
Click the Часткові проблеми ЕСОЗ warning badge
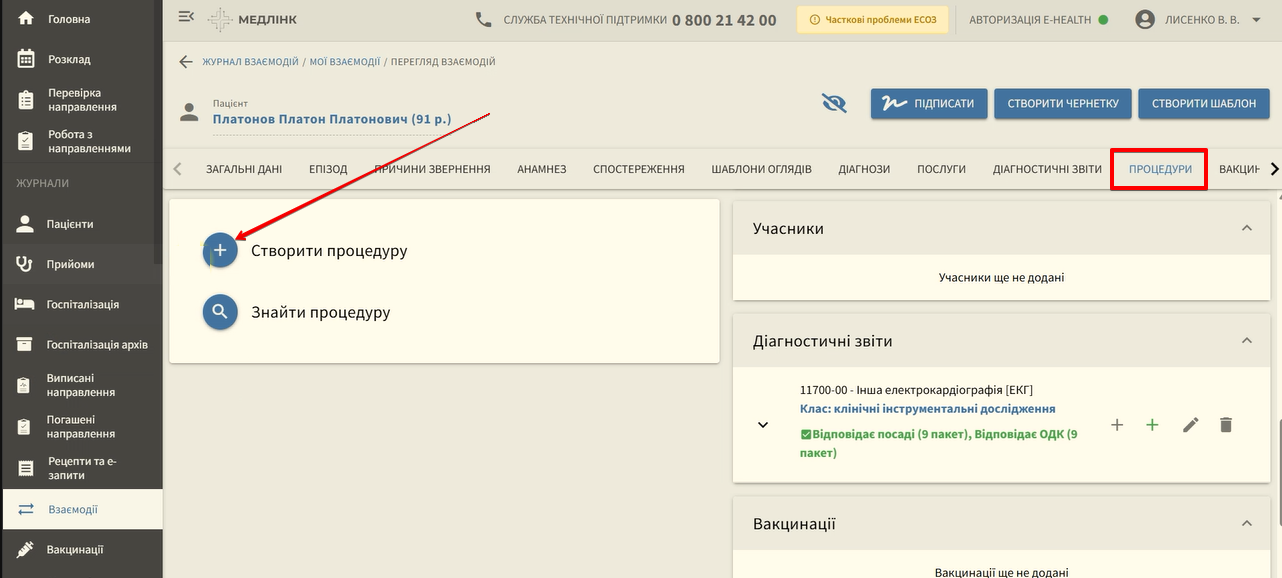[873, 20]
